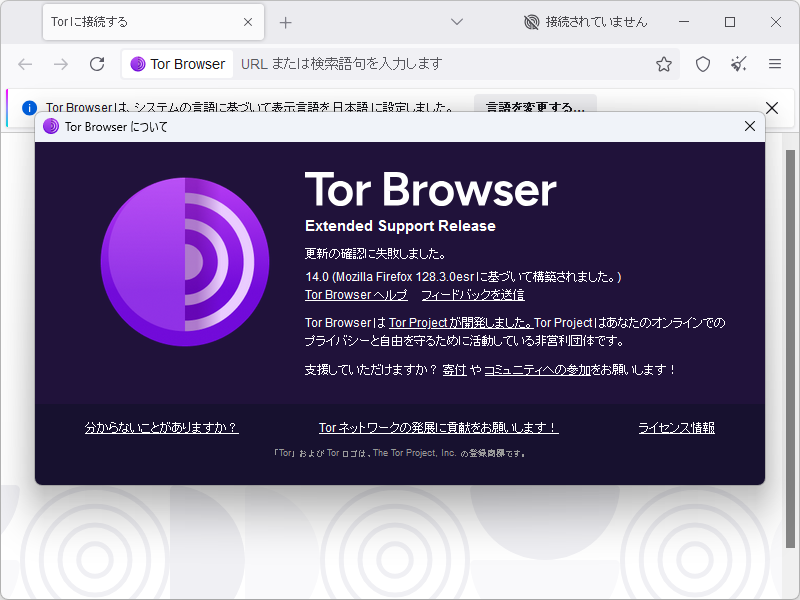Open the application hamburger menu
Image resolution: width=800 pixels, height=600 pixels.
click(773, 63)
